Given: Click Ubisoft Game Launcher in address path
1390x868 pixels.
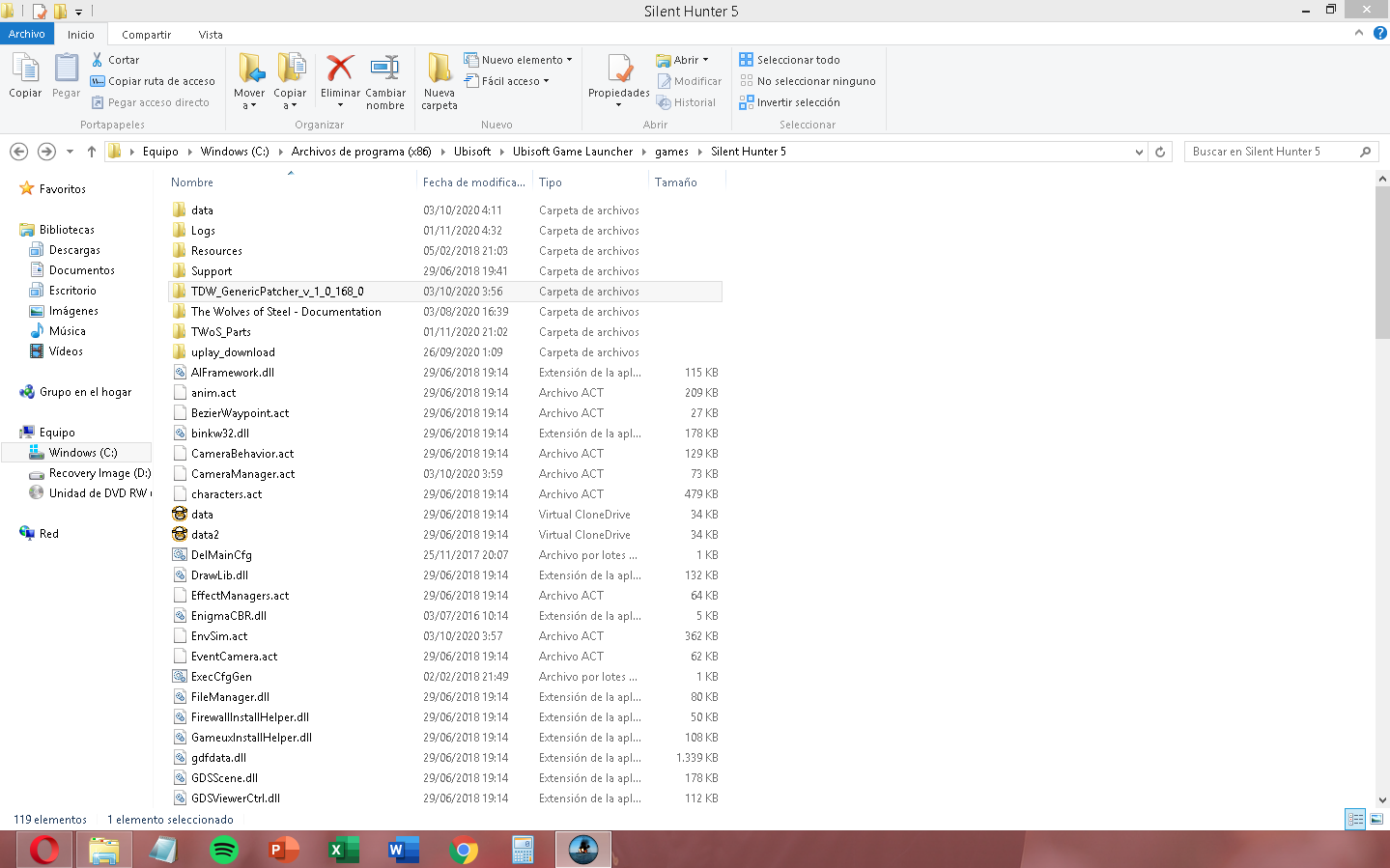Looking at the screenshot, I should pyautogui.click(x=573, y=152).
